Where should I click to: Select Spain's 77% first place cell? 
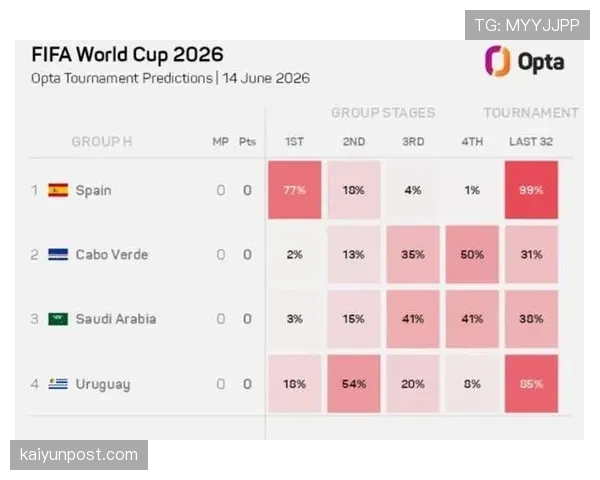pyautogui.click(x=295, y=190)
